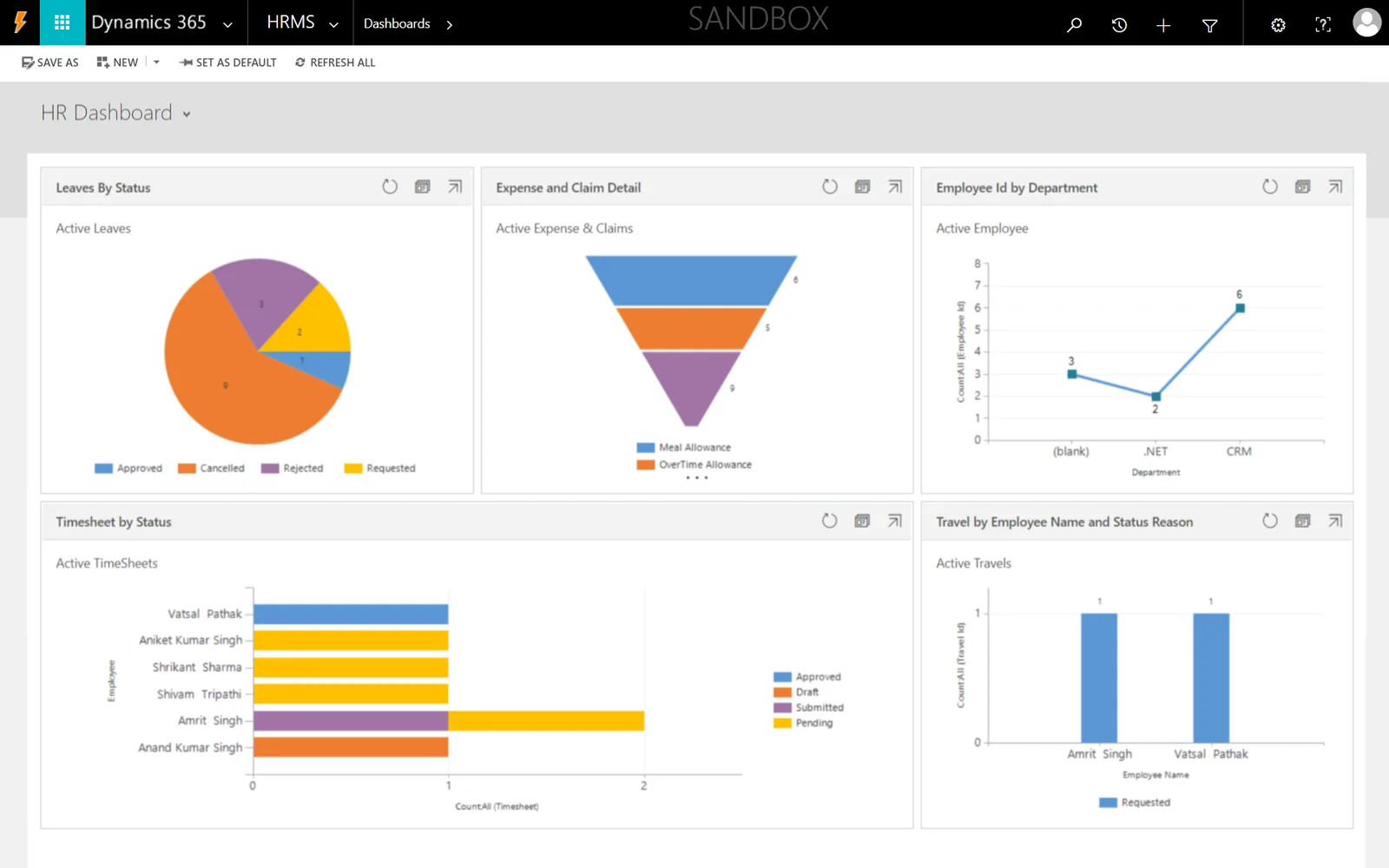Enlarge the Travel by Employee Name chart
The image size is (1389, 868).
pos(1335,521)
